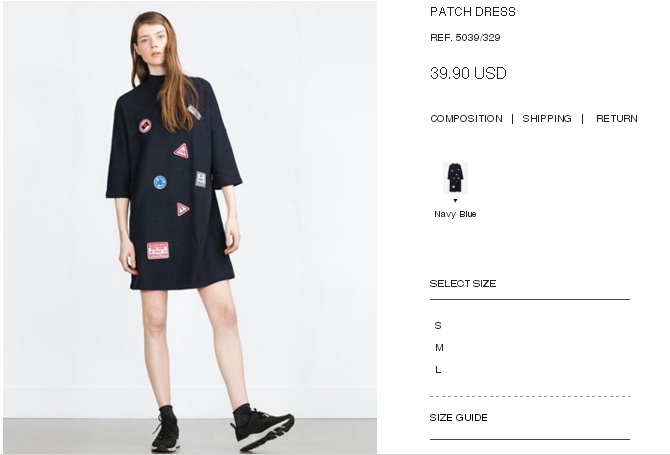Open the SIZE GUIDE

pos(458,417)
